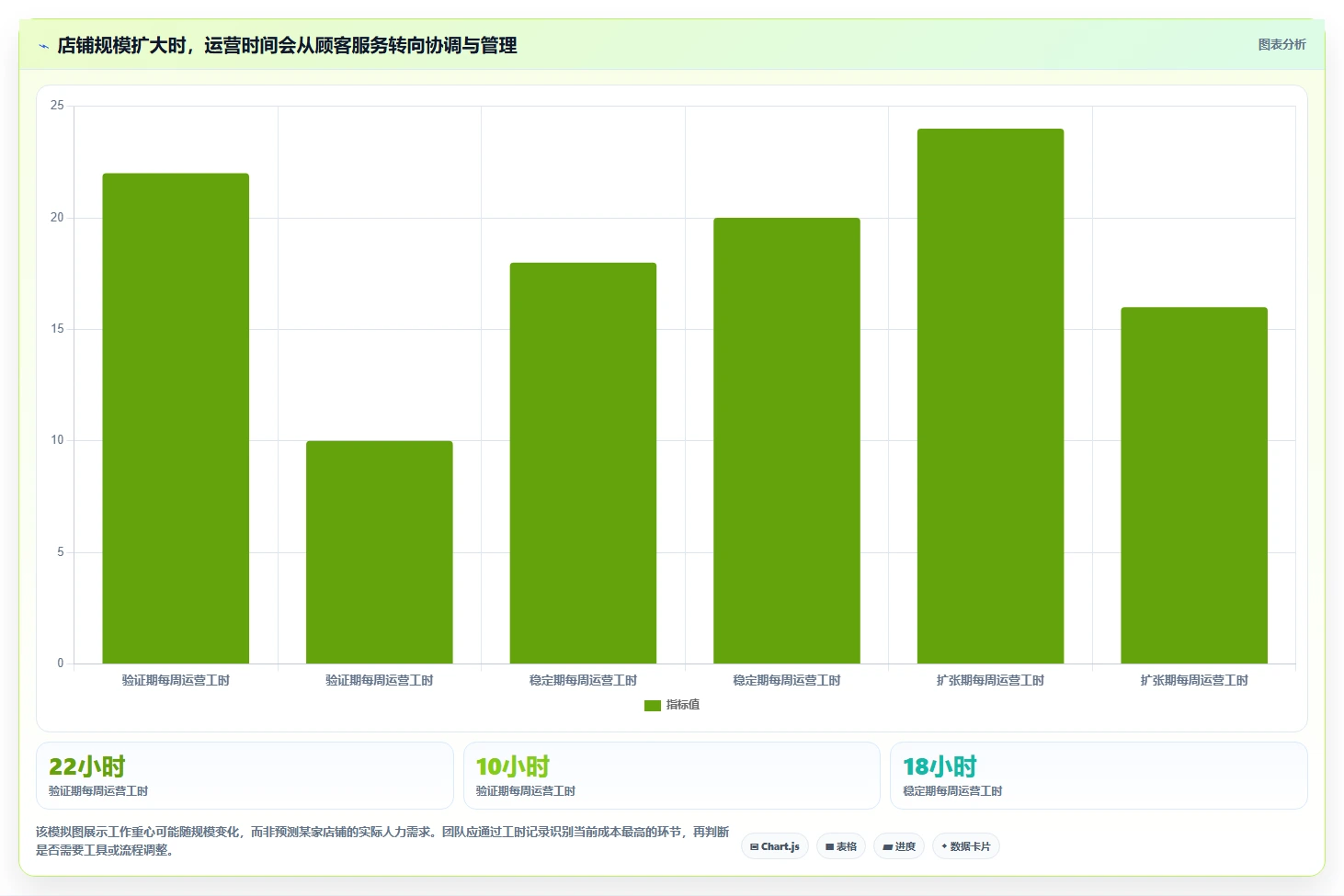Viewport: 1344px width, 896px height.
Task: Click the x-axis label under the 24 bar
Action: pos(991,681)
